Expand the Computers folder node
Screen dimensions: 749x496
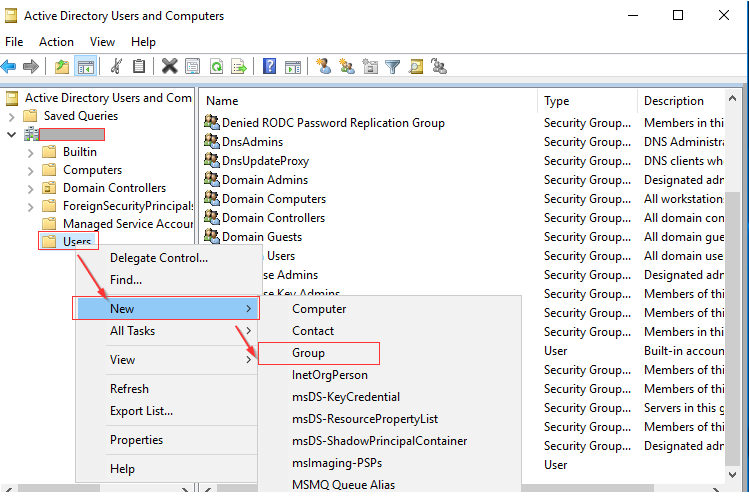(x=30, y=171)
